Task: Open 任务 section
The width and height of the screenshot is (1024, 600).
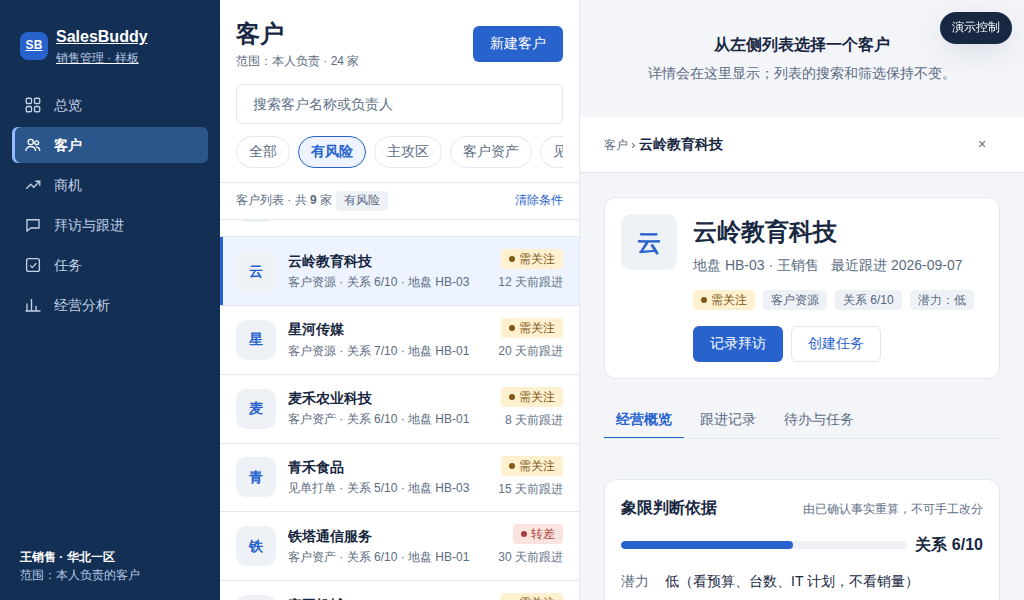Action: (110, 265)
